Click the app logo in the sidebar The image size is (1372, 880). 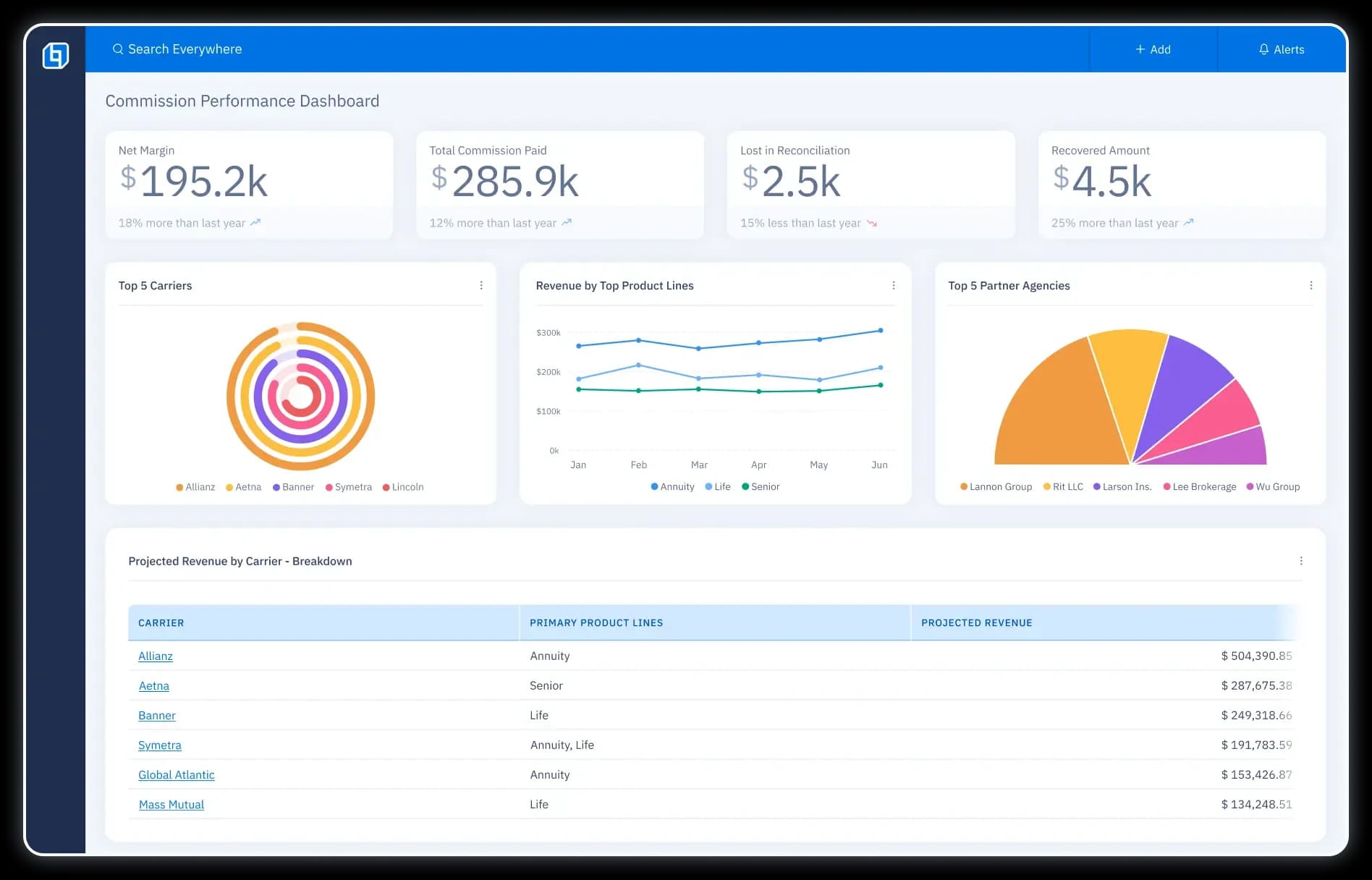click(56, 56)
